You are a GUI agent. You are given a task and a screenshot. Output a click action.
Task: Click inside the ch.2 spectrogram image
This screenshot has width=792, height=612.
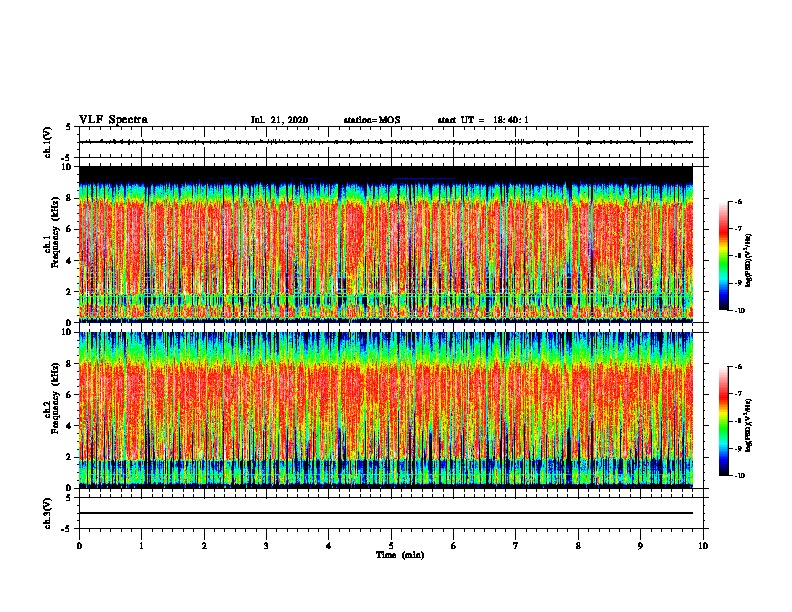tap(386, 410)
